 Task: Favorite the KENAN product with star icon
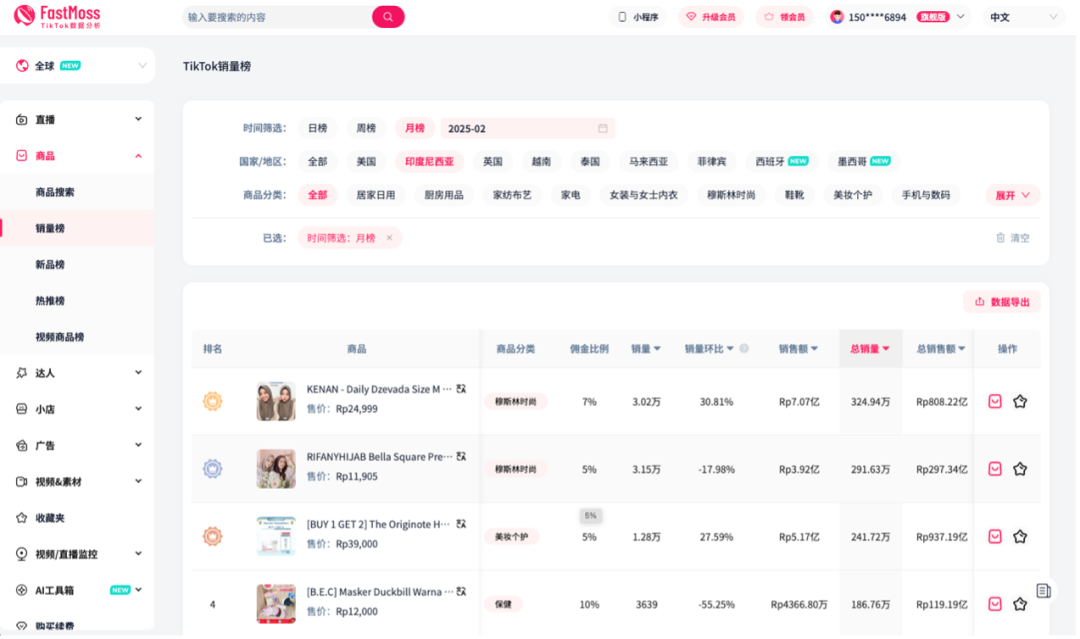(x=1020, y=401)
